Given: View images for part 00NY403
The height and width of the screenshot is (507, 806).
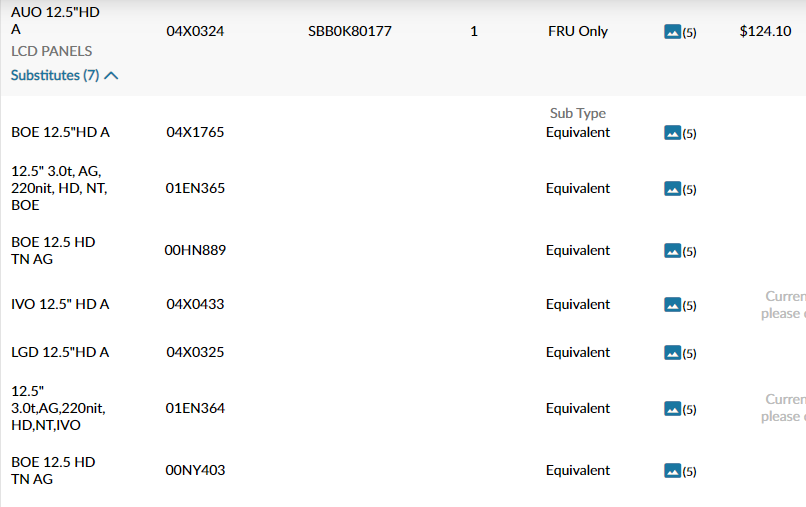Looking at the screenshot, I should tap(672, 470).
